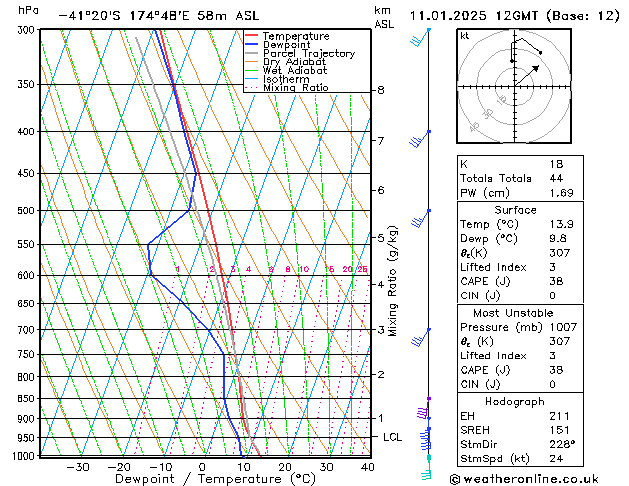Click the date header 11.01.2025 12GMT
This screenshot has height=486, width=629.
pos(474,16)
